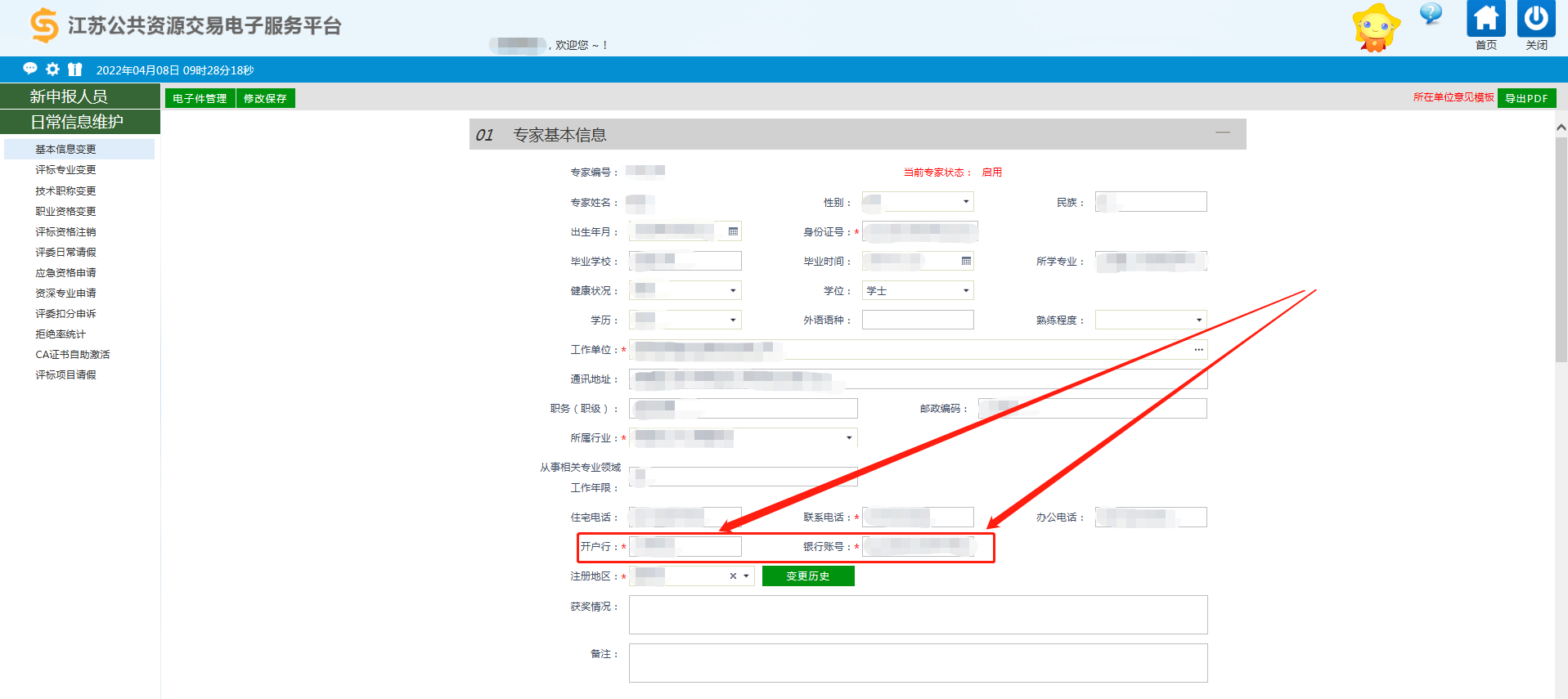Screen dimensions: 1568x699
Task: Open the chat message bubble icon
Action: pyautogui.click(x=30, y=69)
